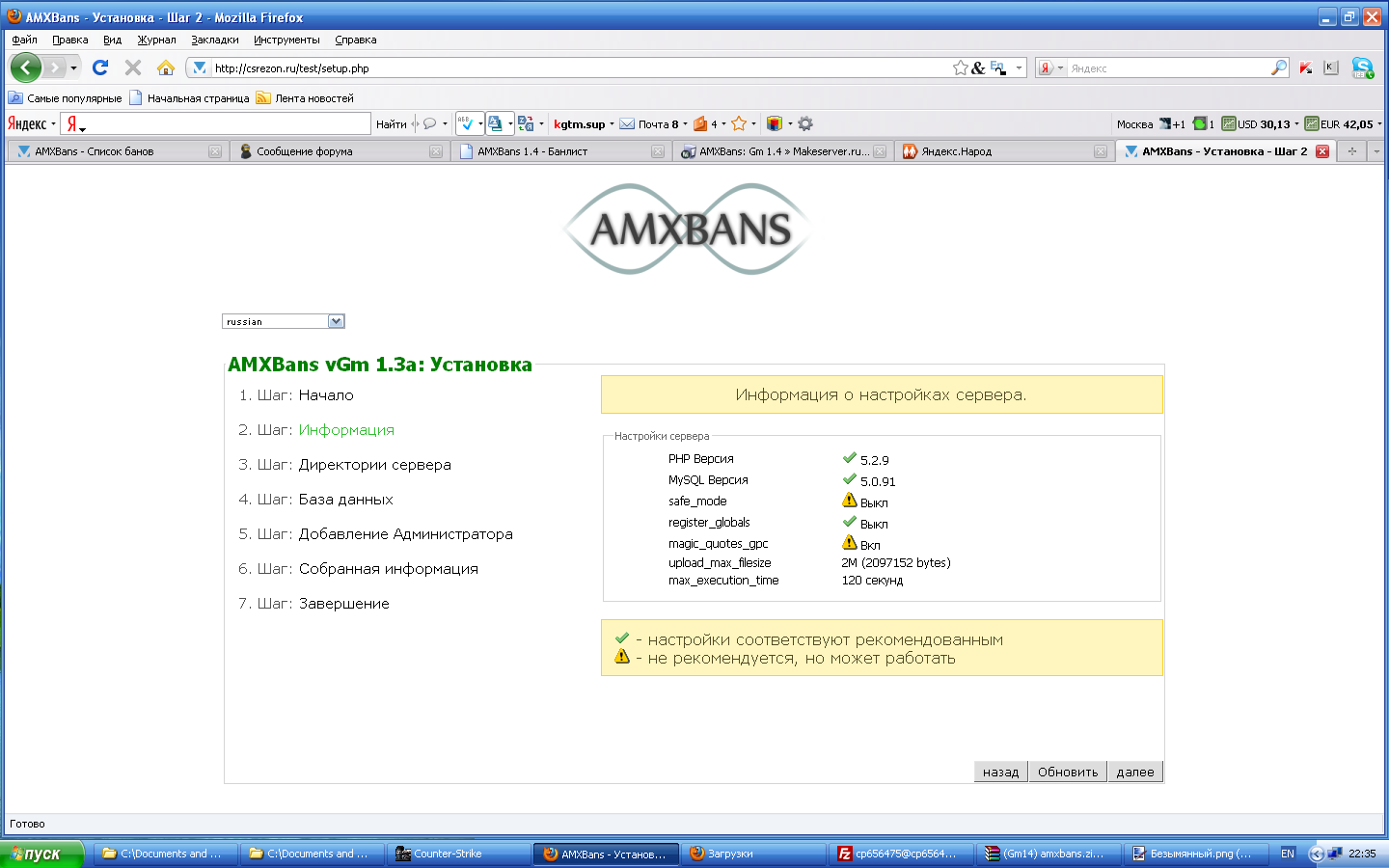1389x868 pixels.
Task: Click the speech bubble icon on Yandex bar
Action: click(430, 123)
